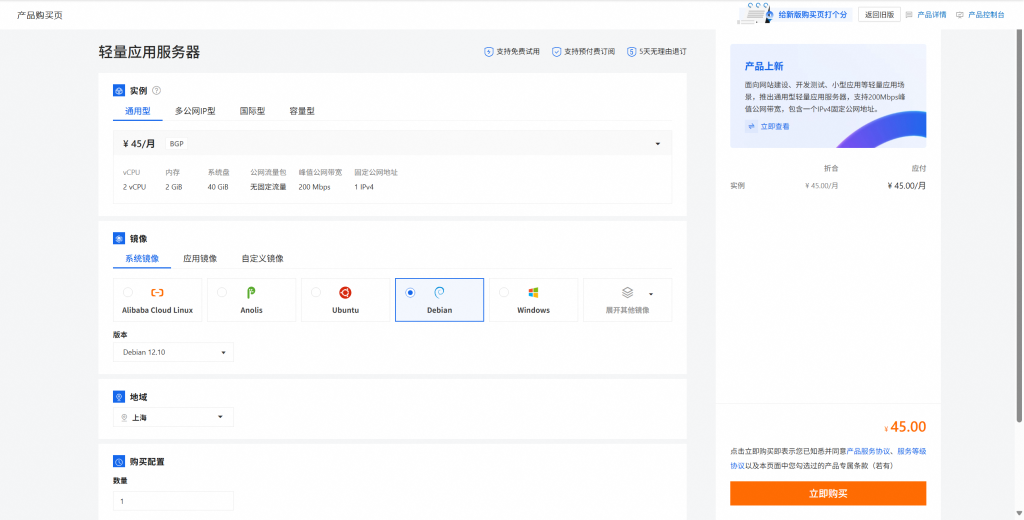Open the 上海 region dropdown
The width and height of the screenshot is (1024, 520).
(173, 417)
